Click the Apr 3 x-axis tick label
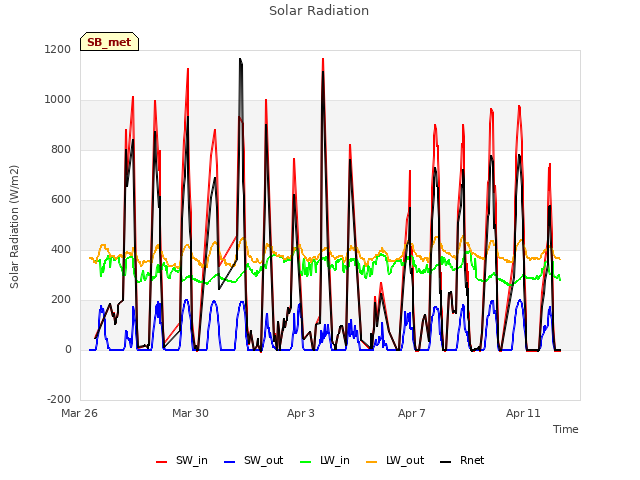This screenshot has width=640, height=480. click(301, 413)
